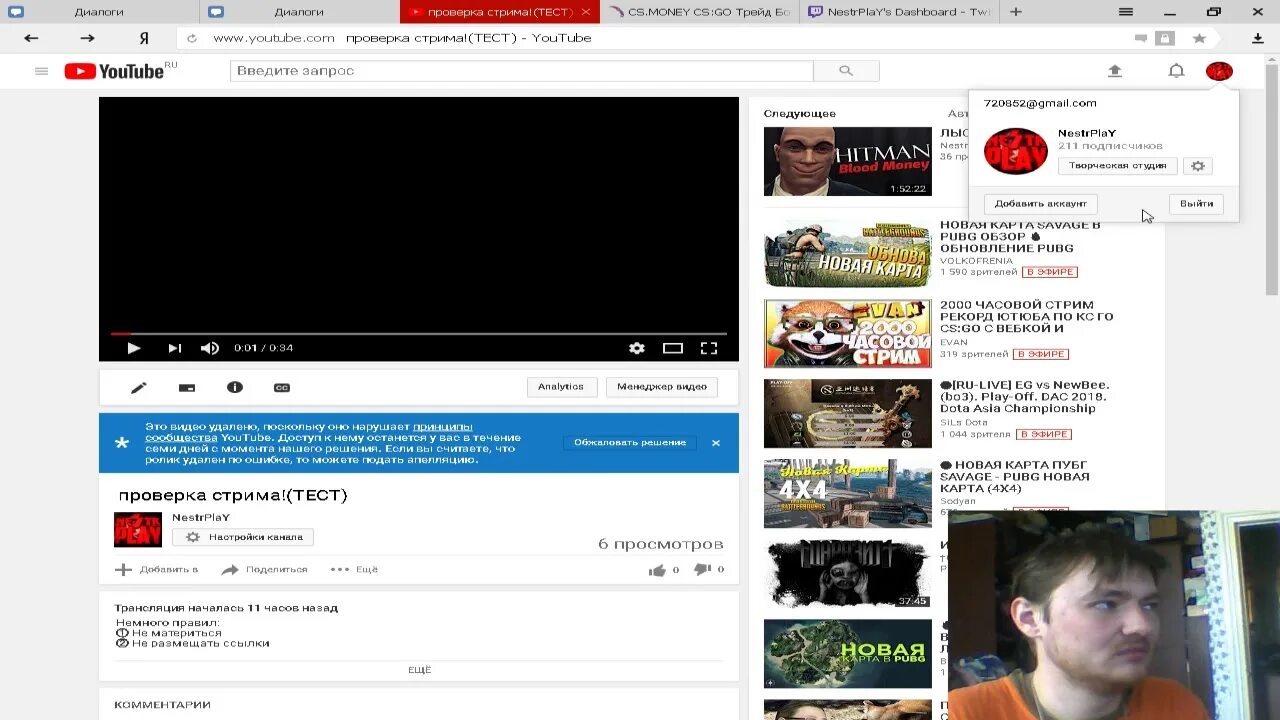Screen dimensions: 1280x720
Task: Go forward in browser
Action: [87, 38]
